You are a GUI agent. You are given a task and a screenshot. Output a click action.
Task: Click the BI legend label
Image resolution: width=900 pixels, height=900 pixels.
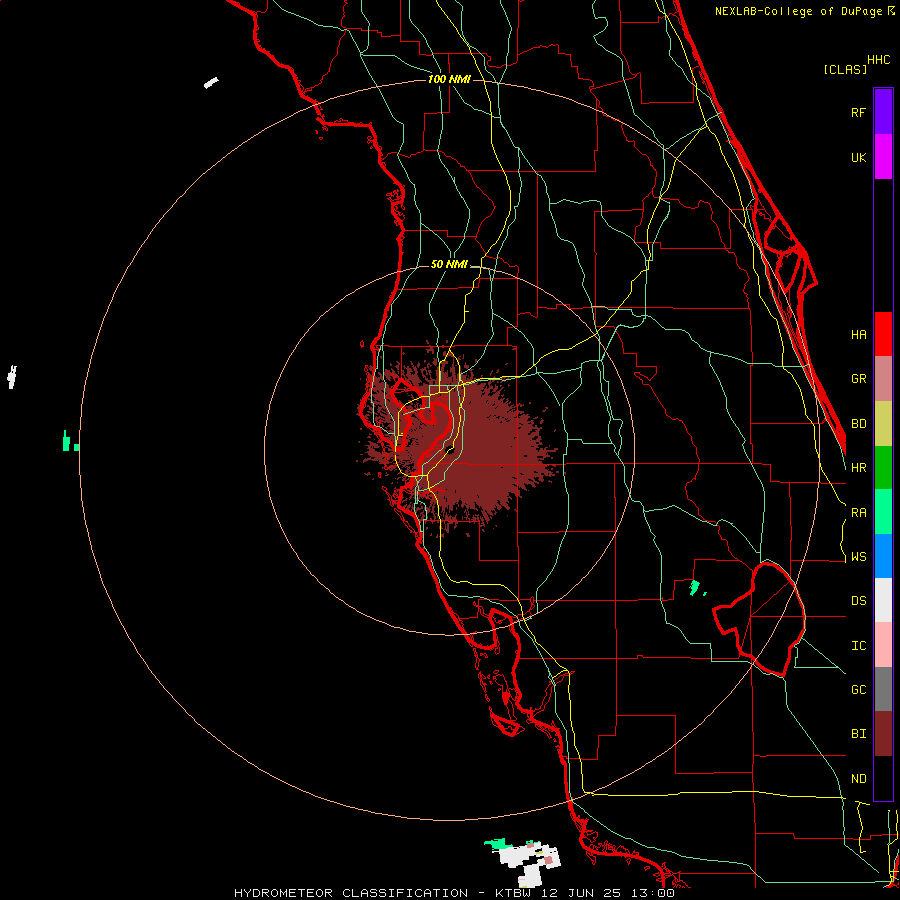pos(858,734)
